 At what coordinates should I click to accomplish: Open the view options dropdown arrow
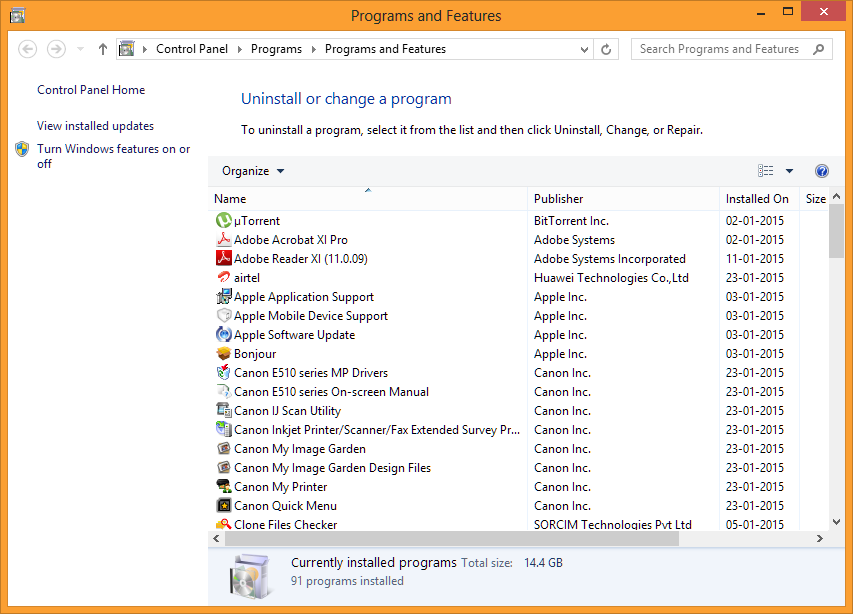coord(789,171)
